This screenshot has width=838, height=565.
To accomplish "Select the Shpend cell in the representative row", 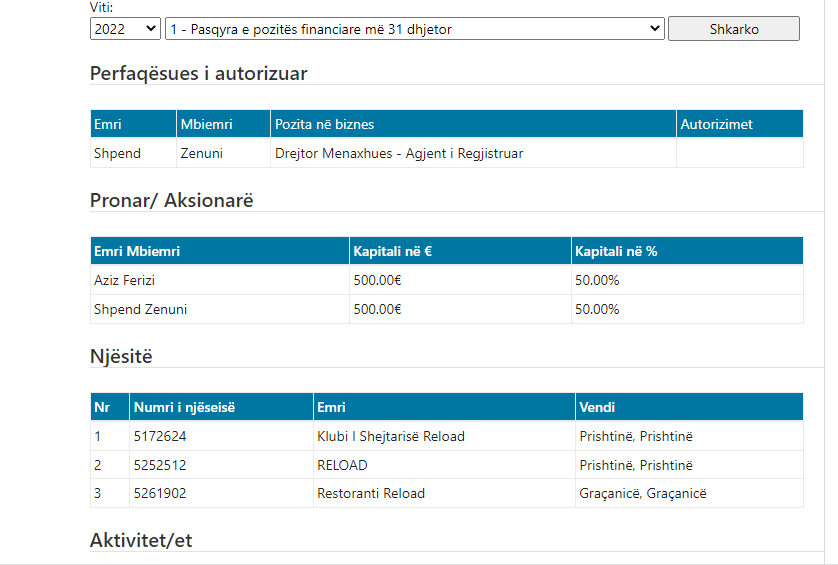I will click(x=133, y=153).
